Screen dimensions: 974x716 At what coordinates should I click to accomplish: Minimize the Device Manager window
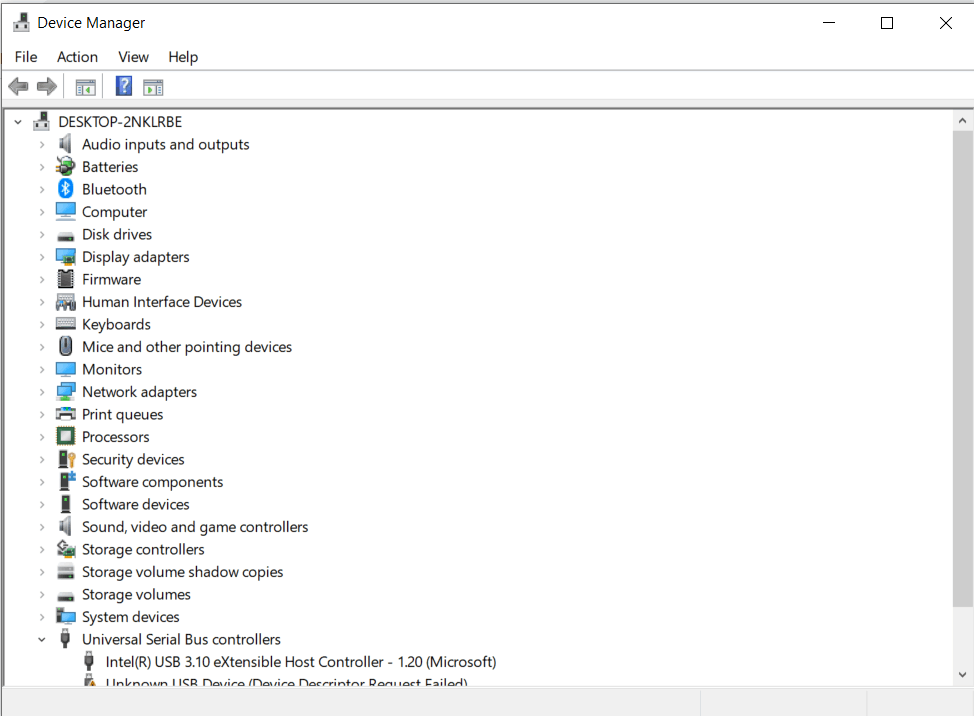pyautogui.click(x=829, y=23)
